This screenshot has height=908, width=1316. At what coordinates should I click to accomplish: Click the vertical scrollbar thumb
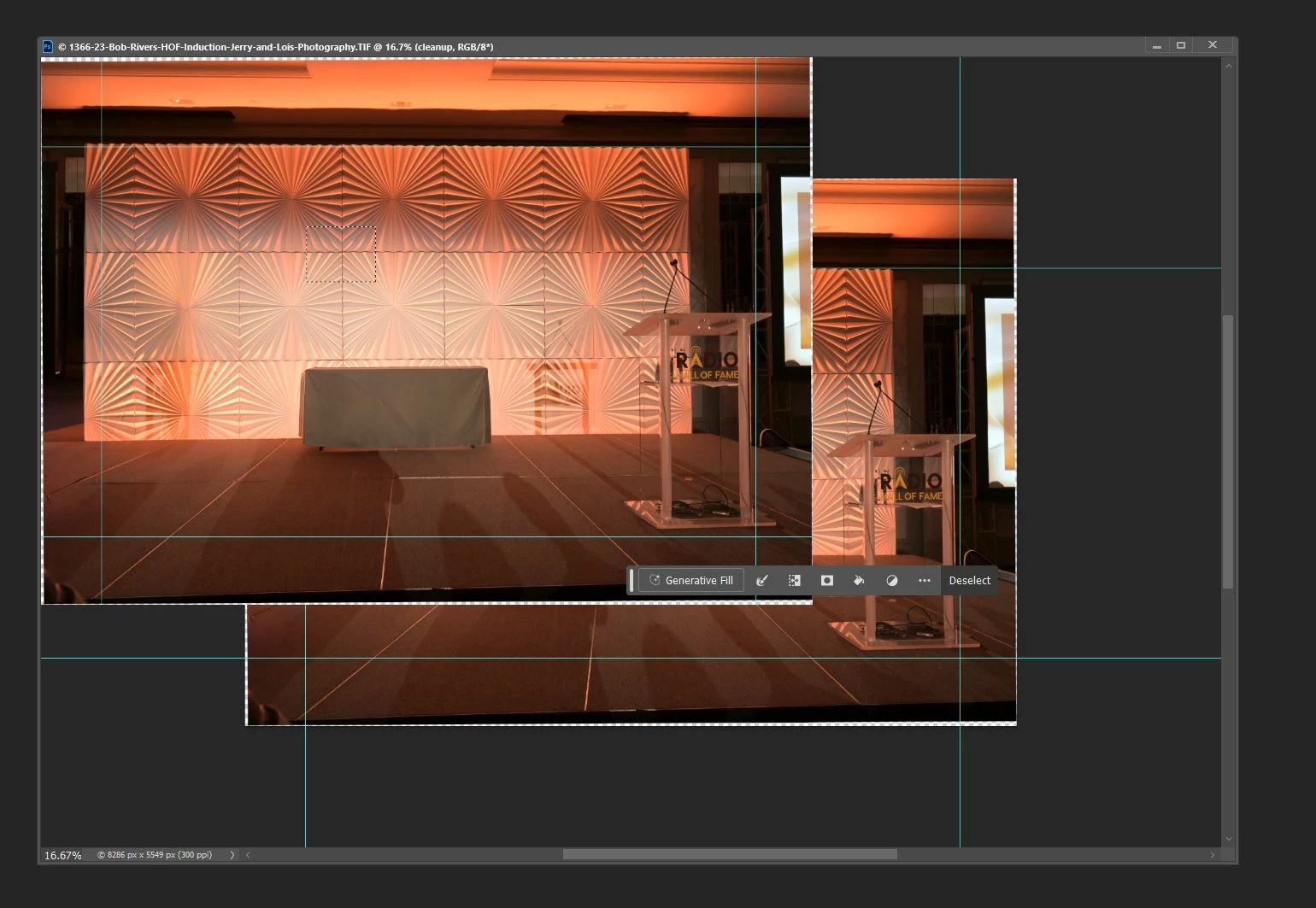(x=1228, y=452)
